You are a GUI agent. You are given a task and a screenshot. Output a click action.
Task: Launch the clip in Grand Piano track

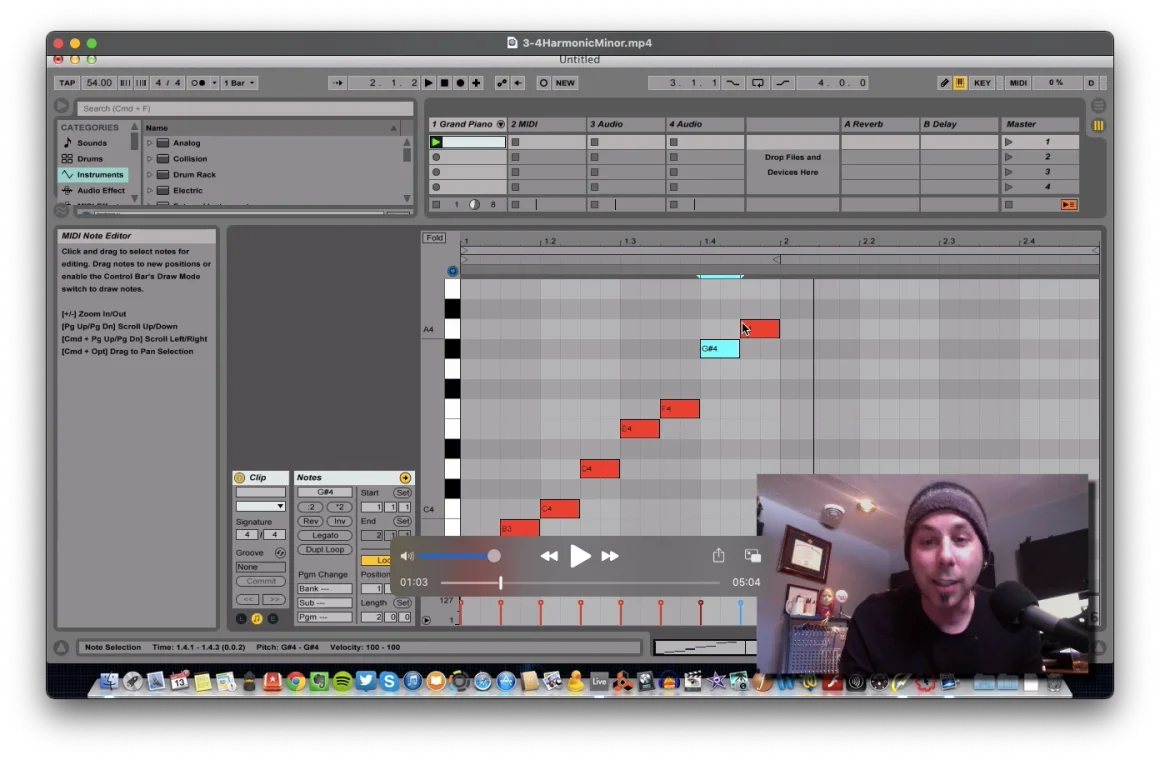(x=436, y=142)
